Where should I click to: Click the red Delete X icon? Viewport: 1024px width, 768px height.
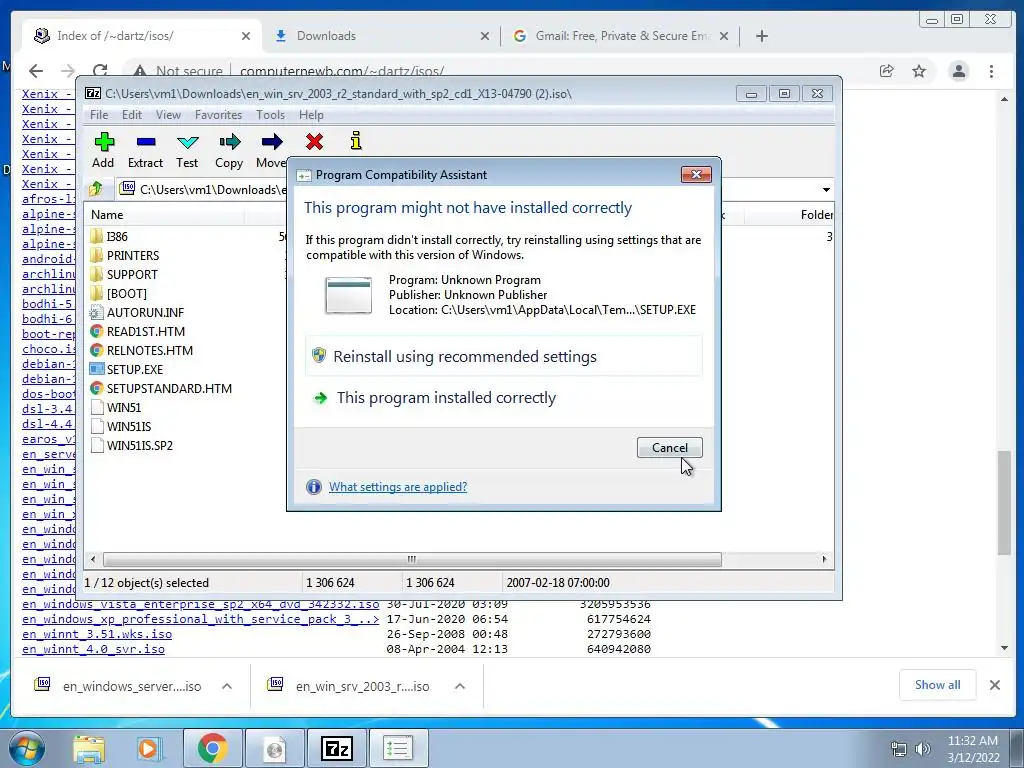coord(314,141)
